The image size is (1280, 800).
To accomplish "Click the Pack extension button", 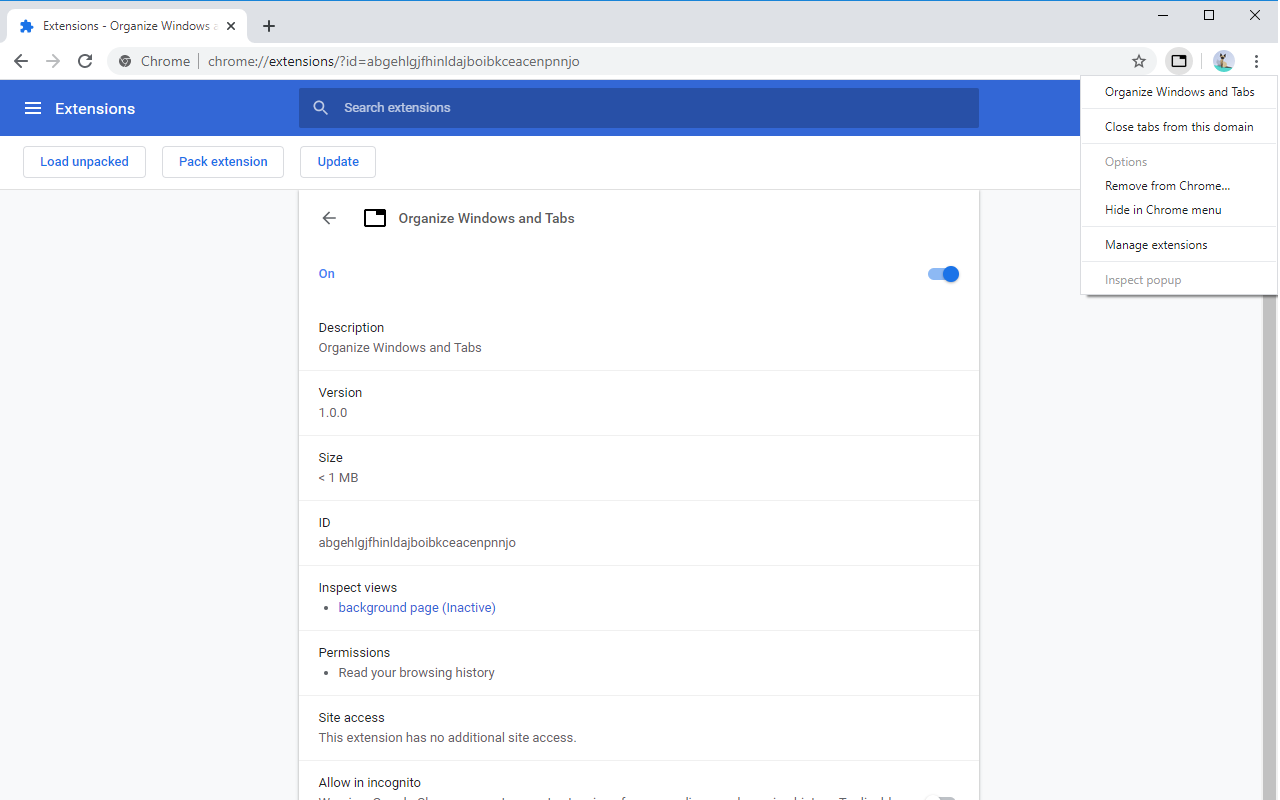I will pyautogui.click(x=223, y=162).
